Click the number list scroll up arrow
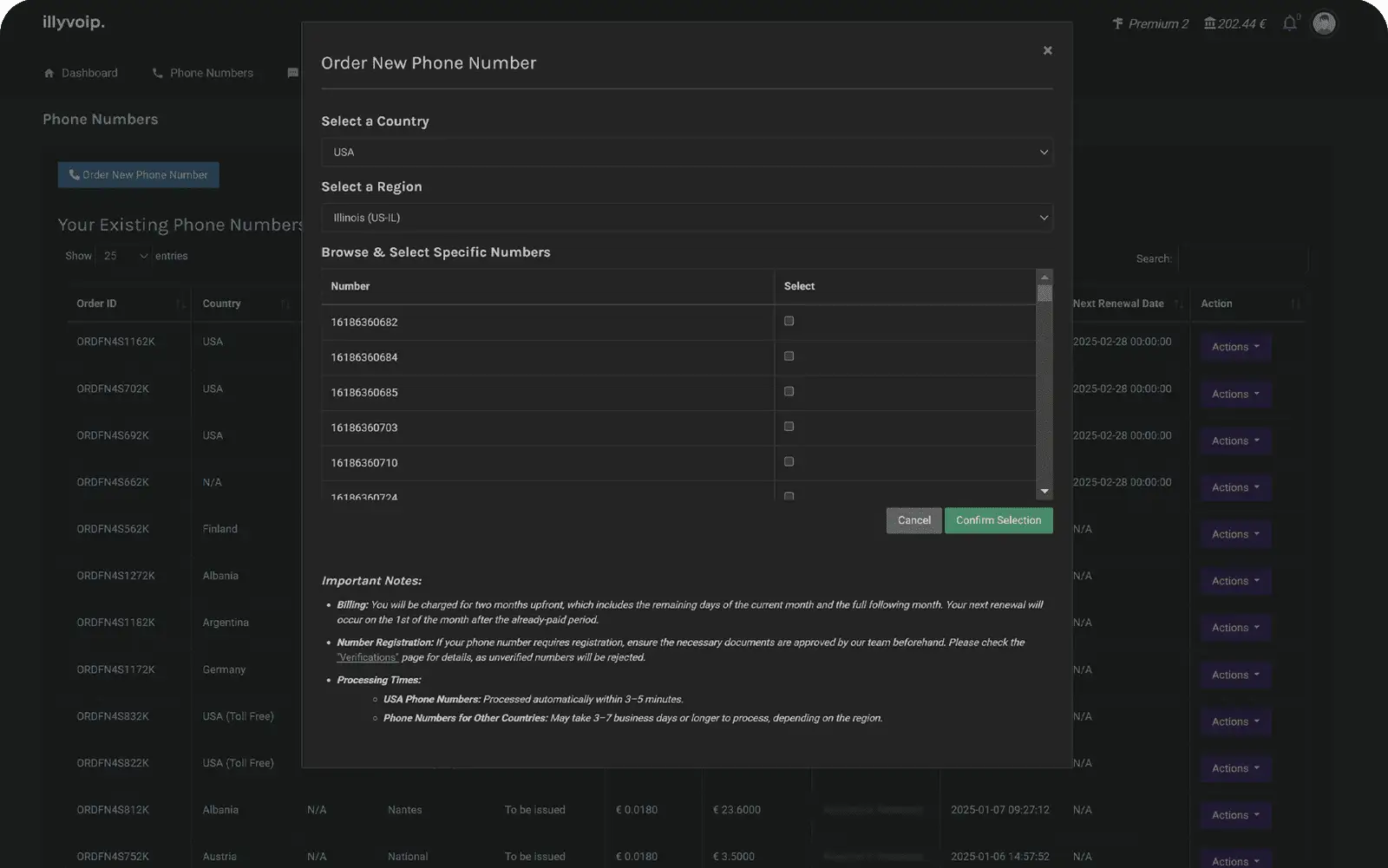 pos(1044,277)
